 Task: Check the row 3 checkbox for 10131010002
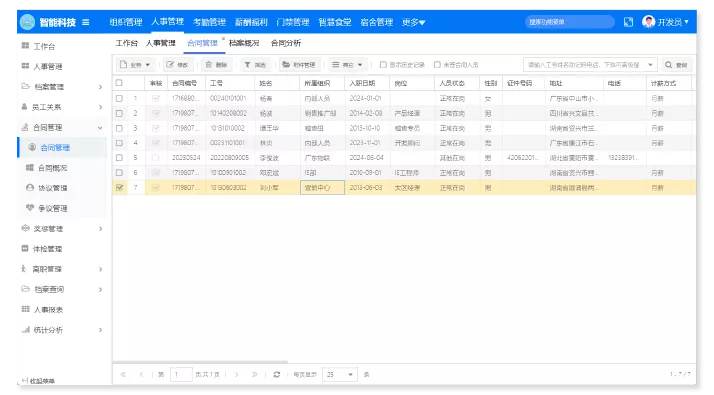[119, 128]
